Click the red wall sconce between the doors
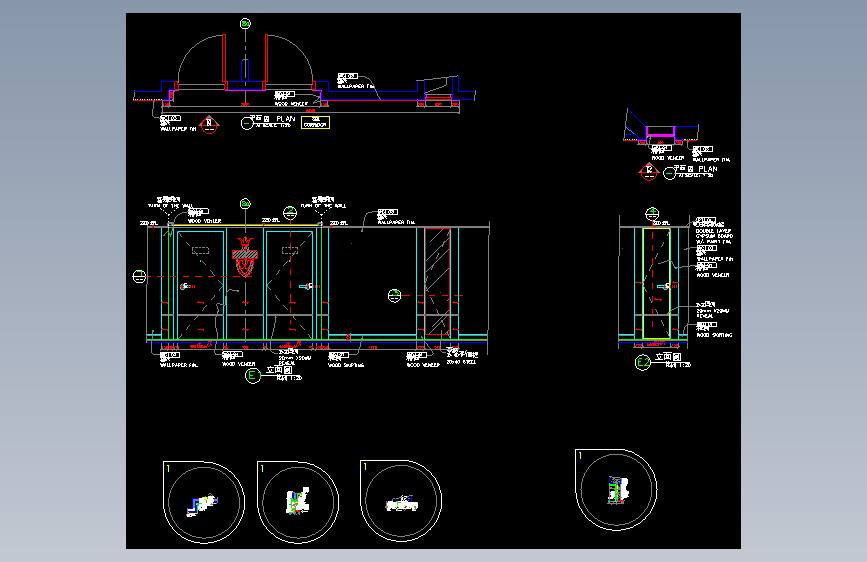The height and width of the screenshot is (562, 867). tap(245, 257)
